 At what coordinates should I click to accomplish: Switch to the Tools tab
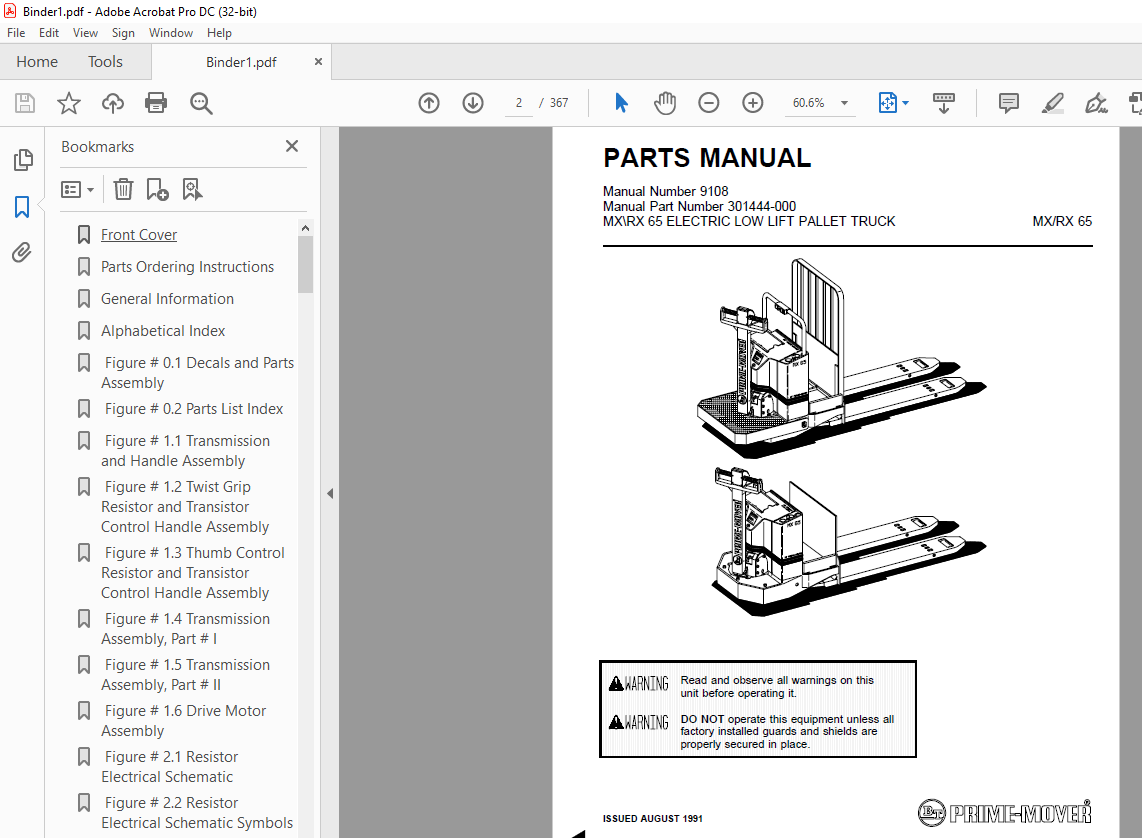pyautogui.click(x=106, y=62)
